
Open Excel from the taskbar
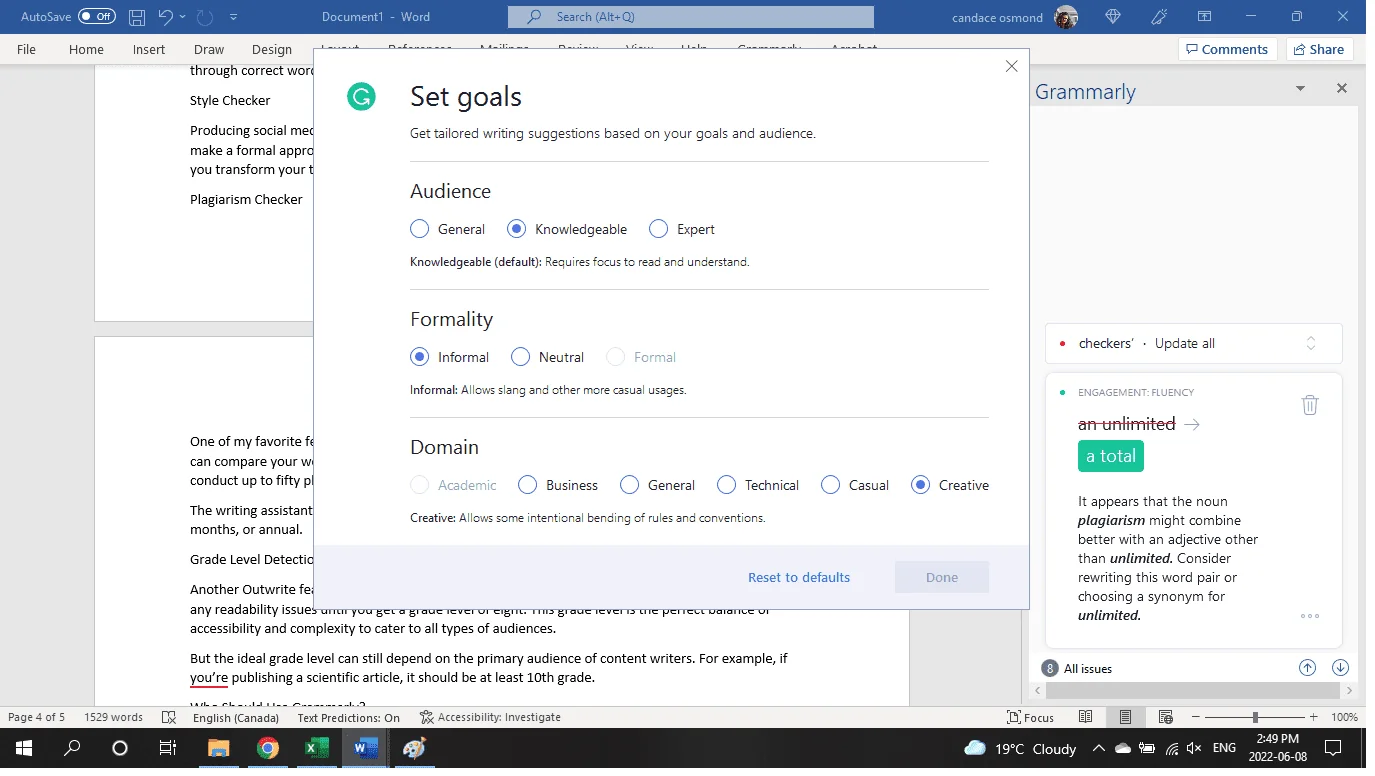[x=316, y=748]
